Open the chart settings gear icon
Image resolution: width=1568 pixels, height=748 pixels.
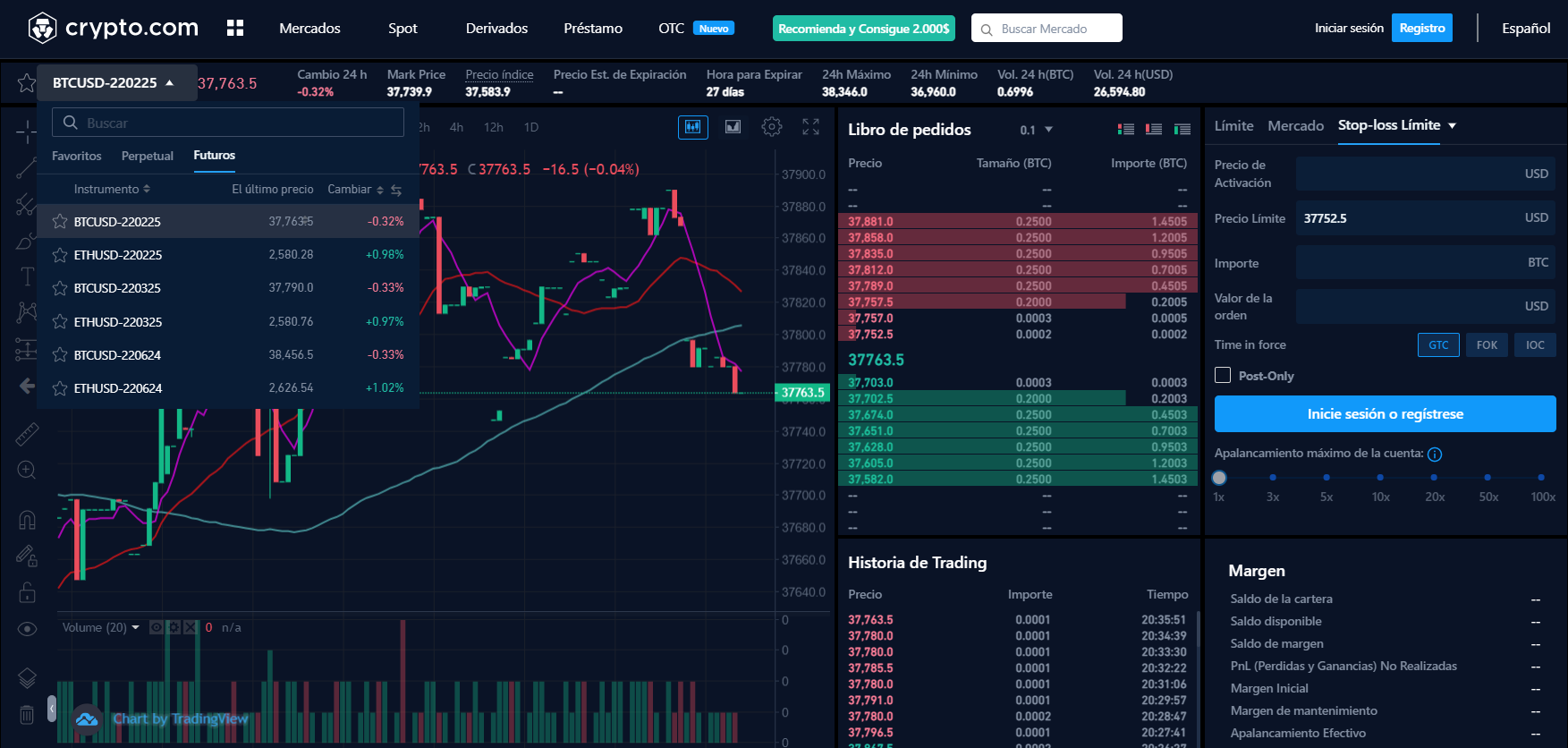click(x=771, y=127)
